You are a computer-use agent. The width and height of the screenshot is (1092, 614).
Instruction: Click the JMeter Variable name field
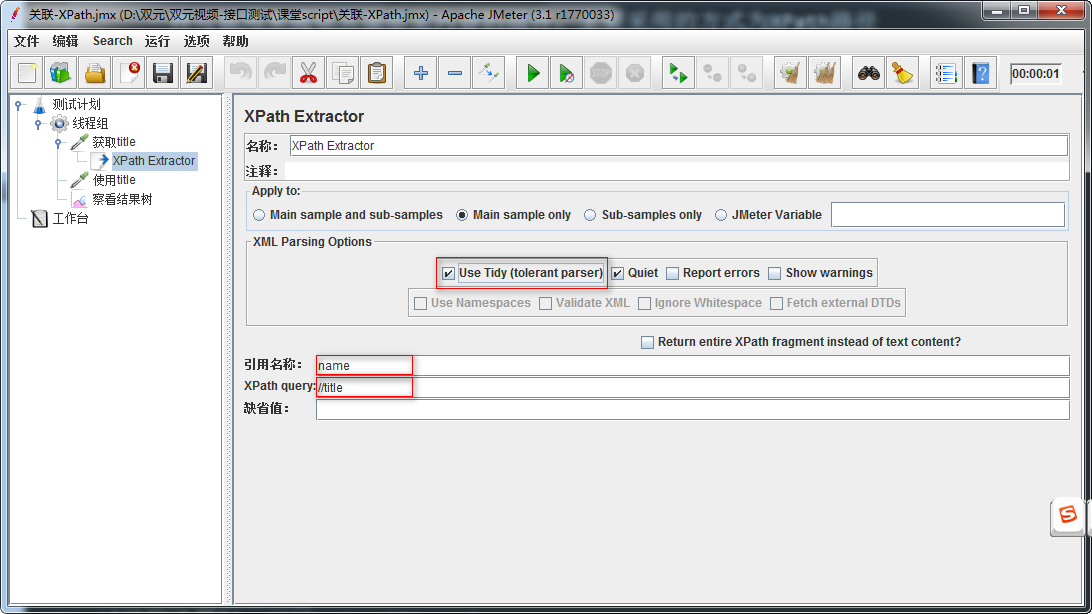click(947, 215)
